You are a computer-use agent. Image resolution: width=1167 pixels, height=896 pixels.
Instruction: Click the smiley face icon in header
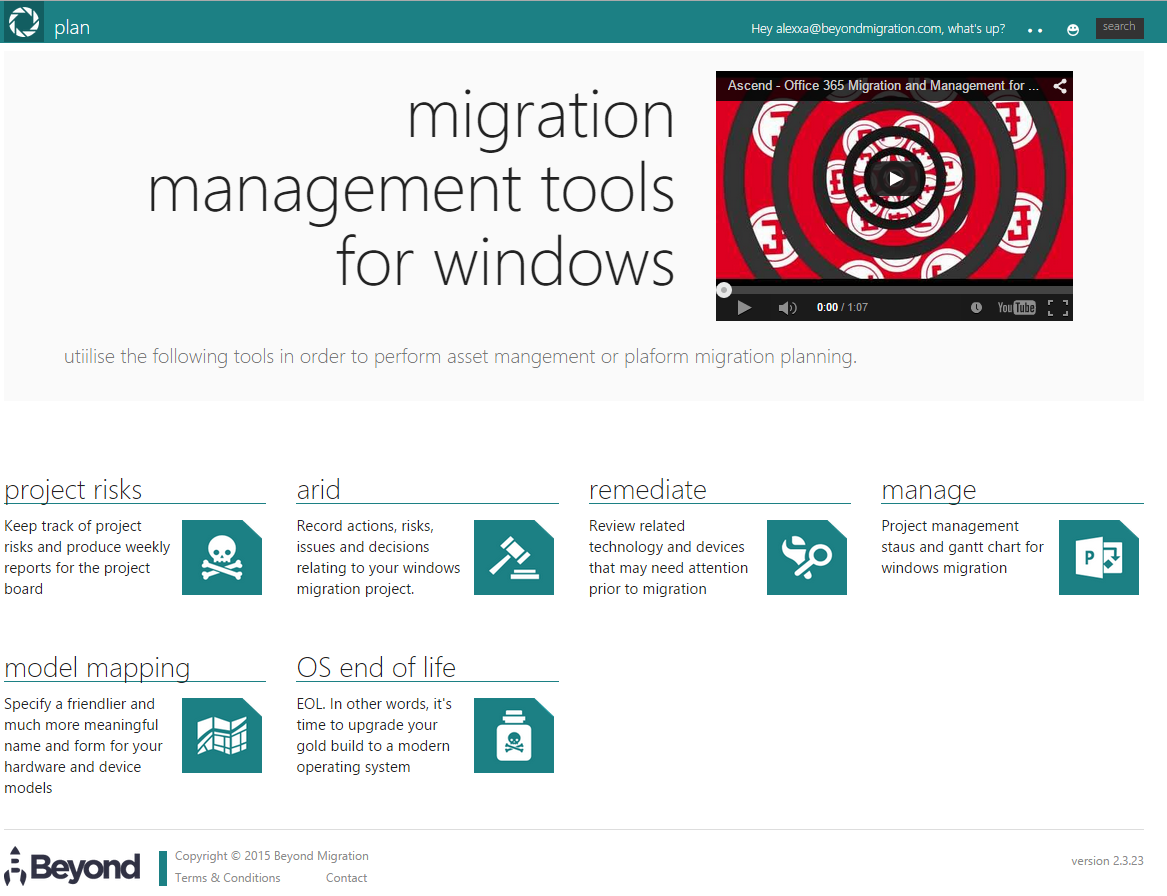[x=1072, y=30]
